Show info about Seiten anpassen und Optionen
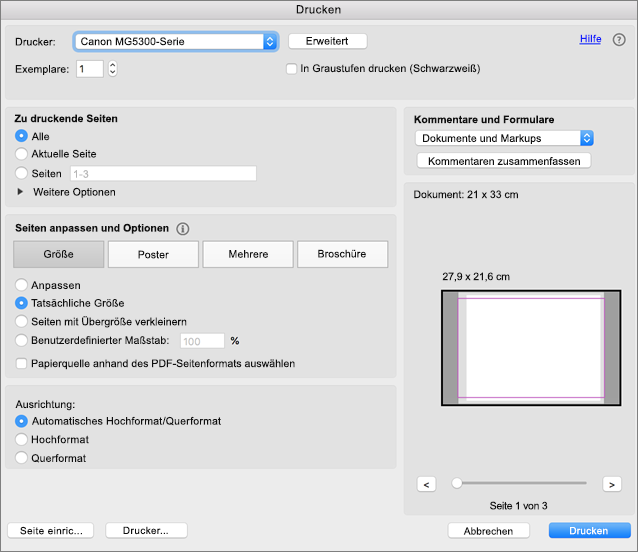 click(183, 229)
